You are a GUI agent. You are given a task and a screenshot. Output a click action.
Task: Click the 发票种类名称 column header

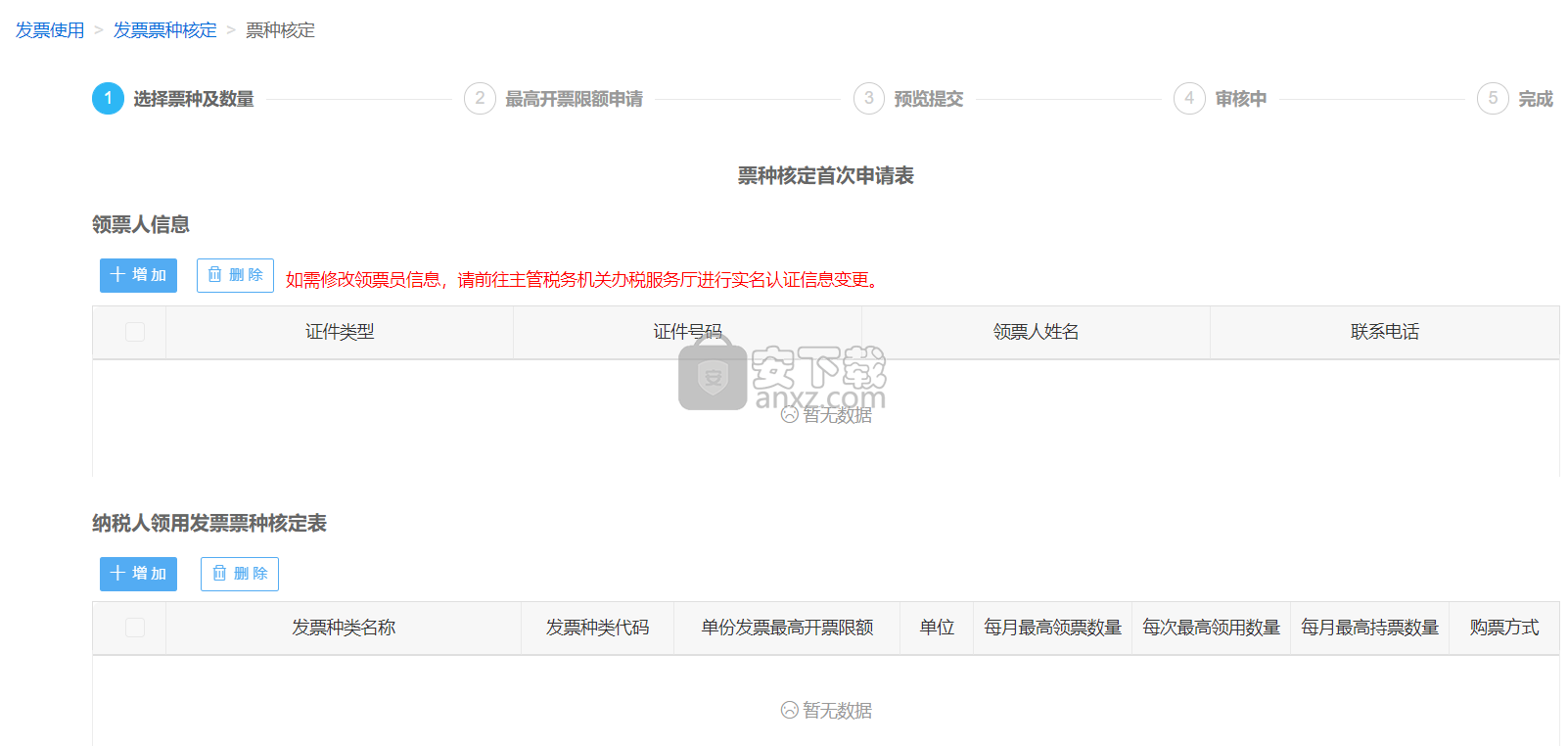pos(344,628)
